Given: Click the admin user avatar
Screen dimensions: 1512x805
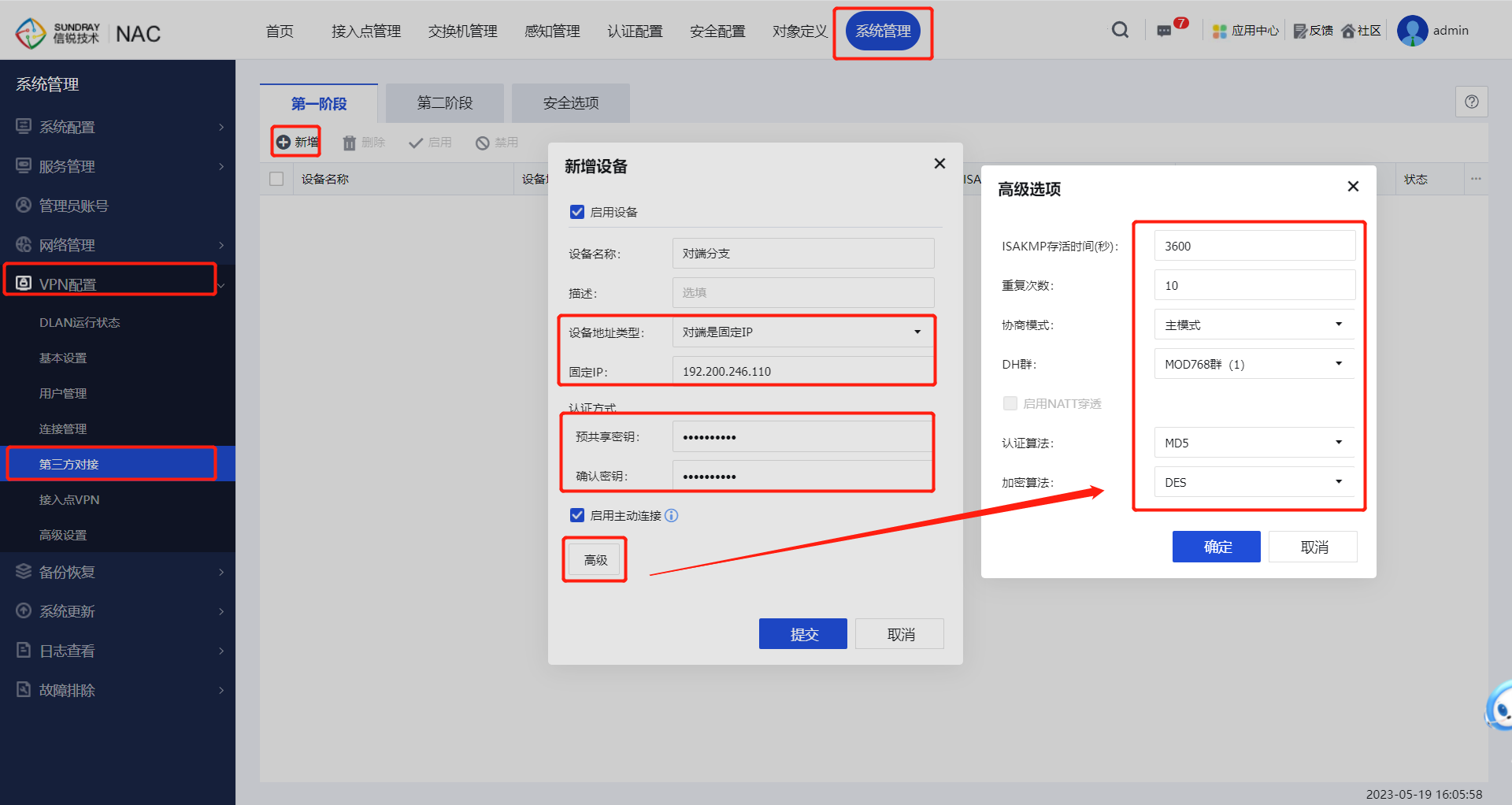Looking at the screenshot, I should pyautogui.click(x=1412, y=31).
